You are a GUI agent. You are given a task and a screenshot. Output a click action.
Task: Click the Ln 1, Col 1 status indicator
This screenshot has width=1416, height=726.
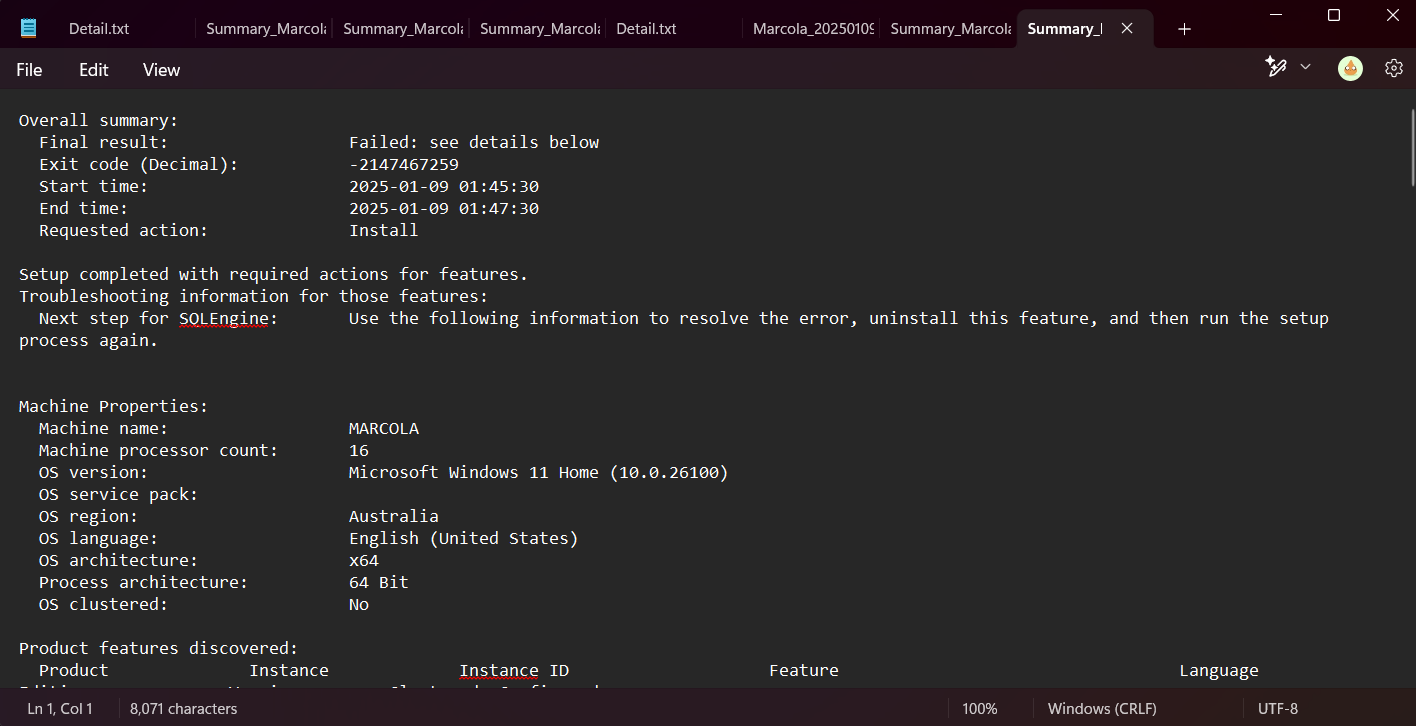coord(59,708)
